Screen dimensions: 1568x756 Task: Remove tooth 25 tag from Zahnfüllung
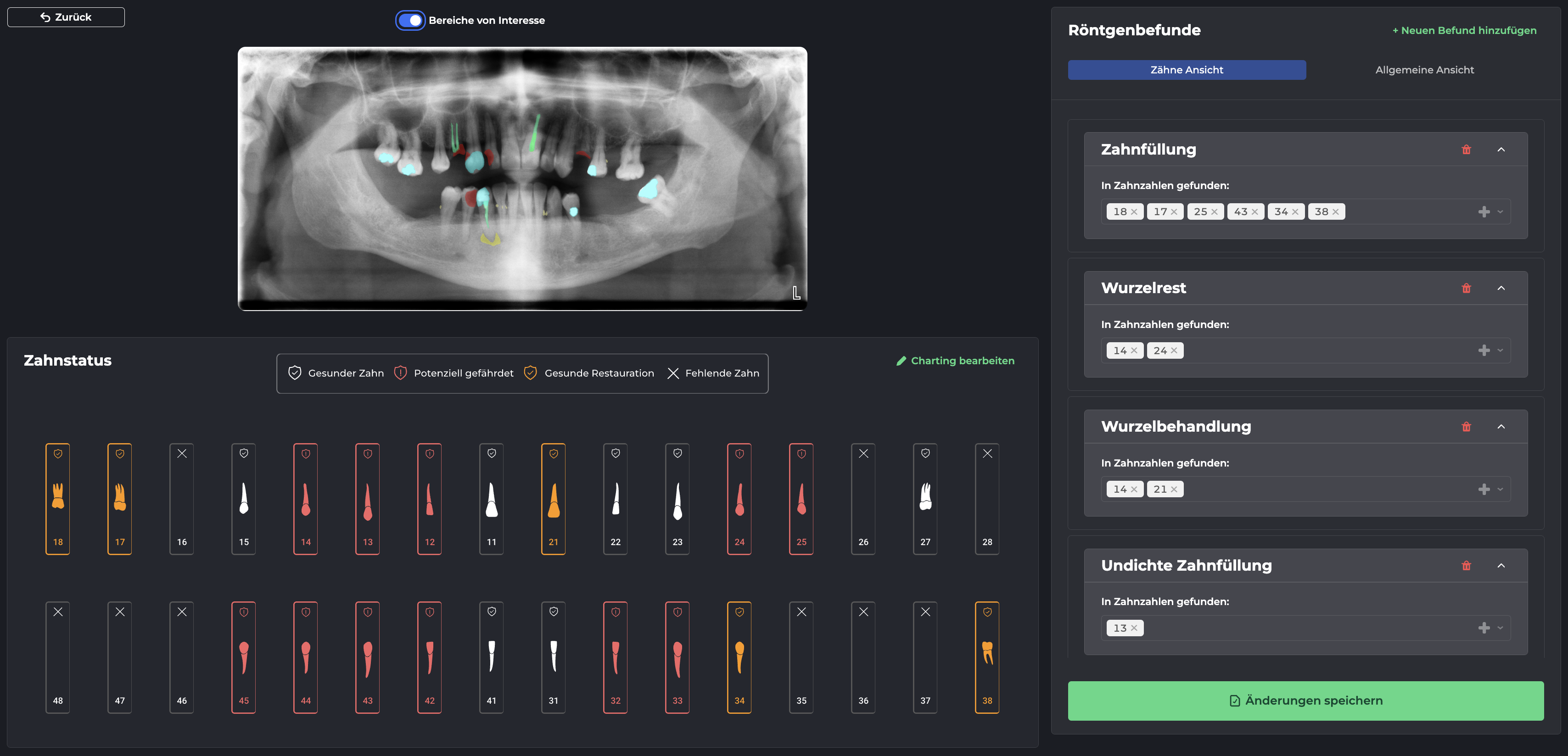point(1215,211)
